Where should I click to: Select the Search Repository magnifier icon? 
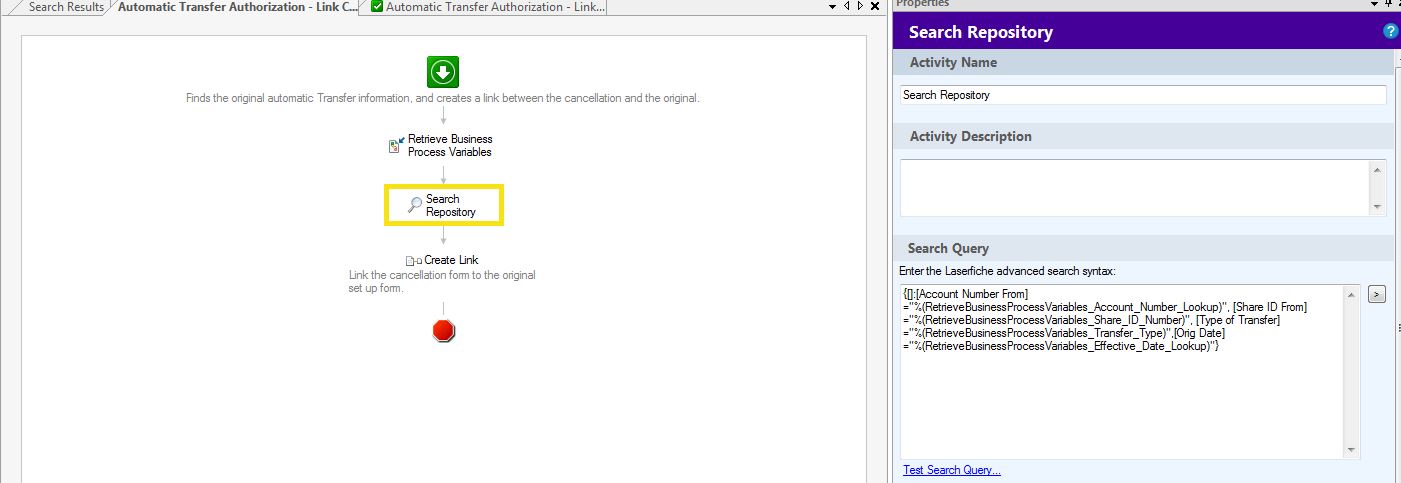click(415, 205)
